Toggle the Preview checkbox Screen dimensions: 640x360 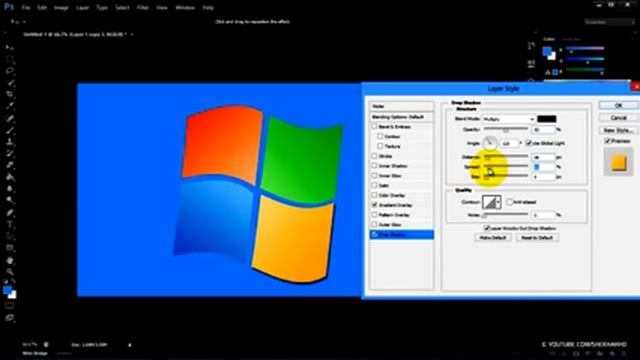pos(607,141)
